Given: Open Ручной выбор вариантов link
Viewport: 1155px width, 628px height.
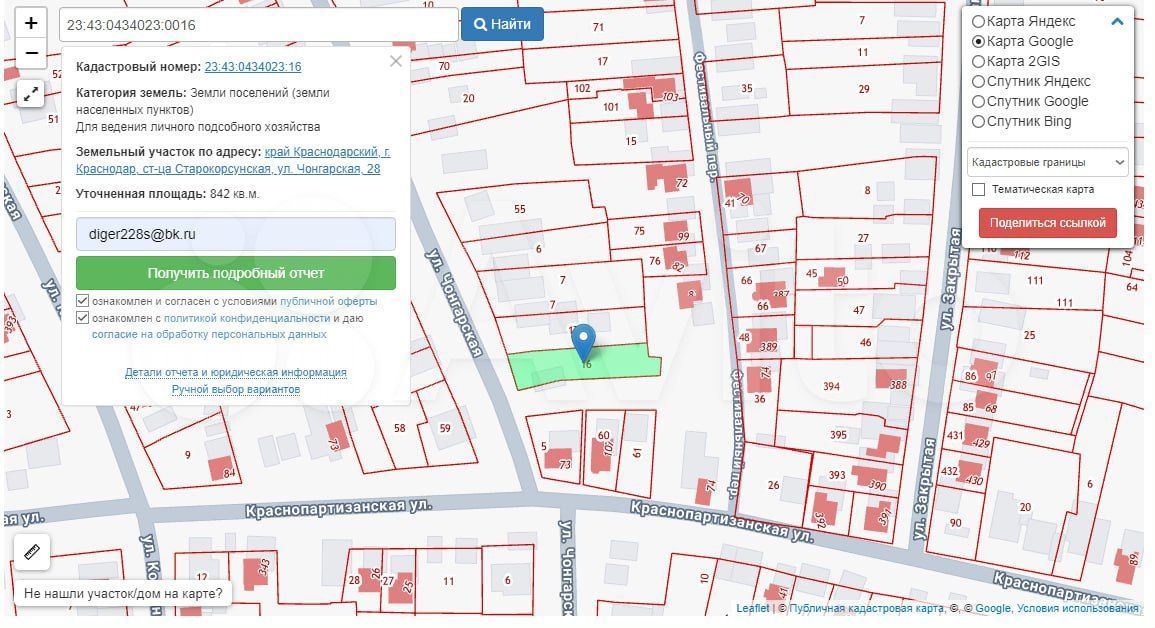Looking at the screenshot, I should [236, 389].
